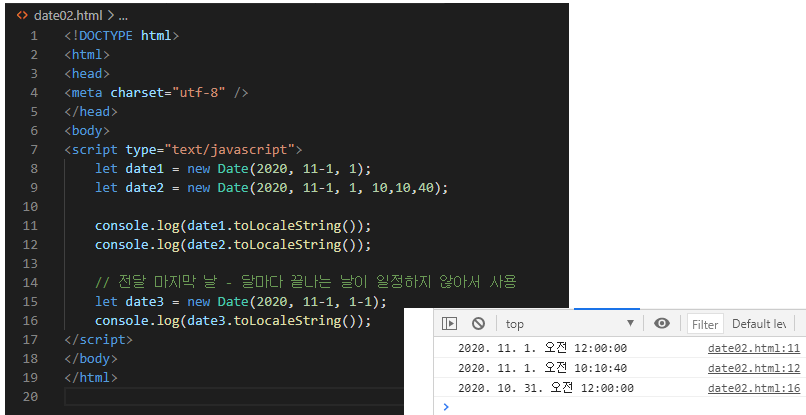Screen dimensions: 806x415
Task: Click the console prompt arrow
Action: tap(446, 407)
